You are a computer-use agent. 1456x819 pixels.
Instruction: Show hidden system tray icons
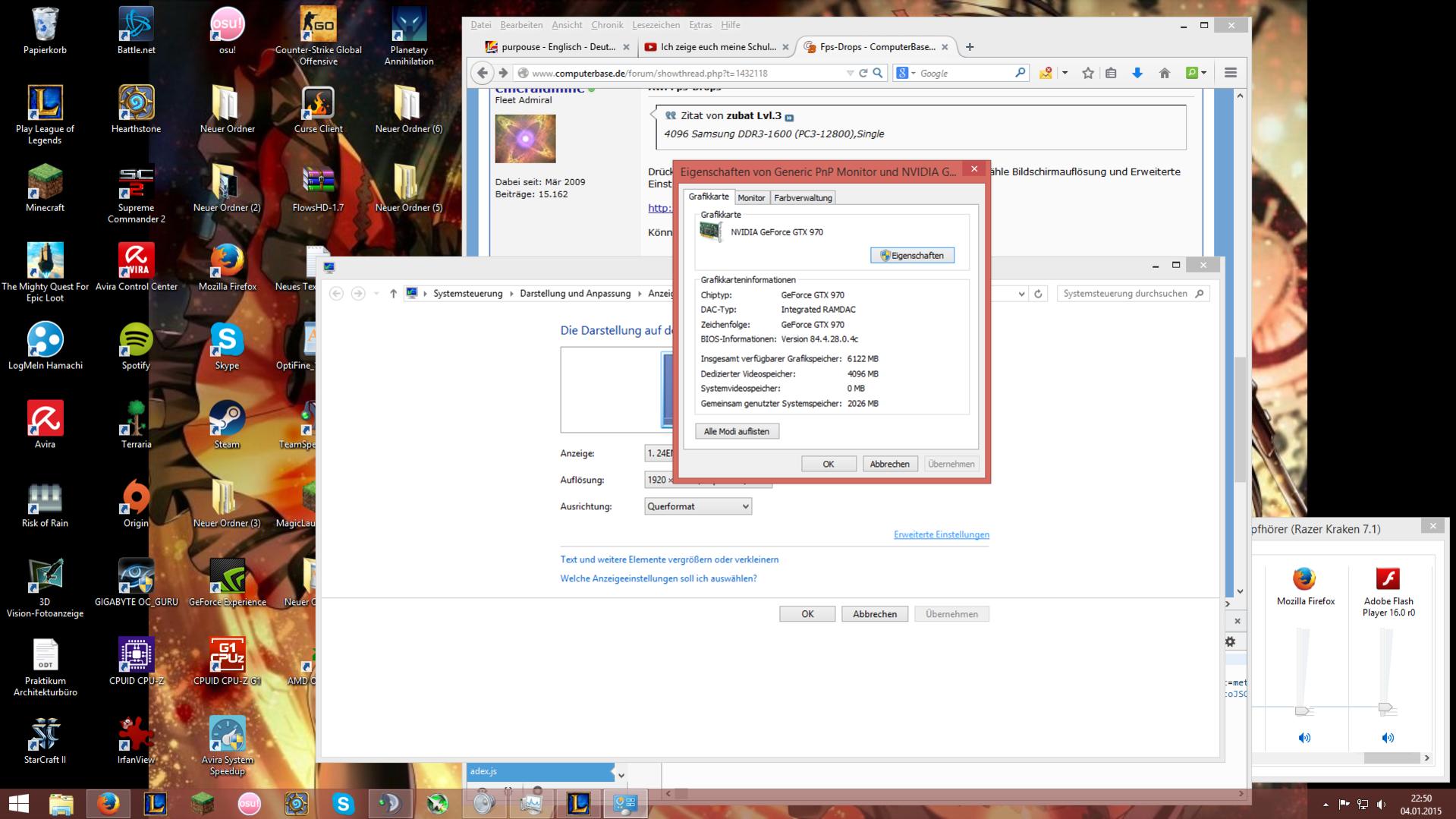(x=1325, y=804)
